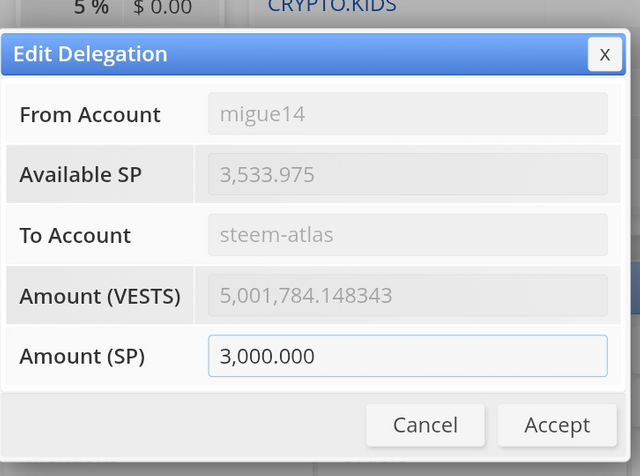Click the dimmed page area below the dialog
This screenshot has height=476, width=640.
point(320,469)
